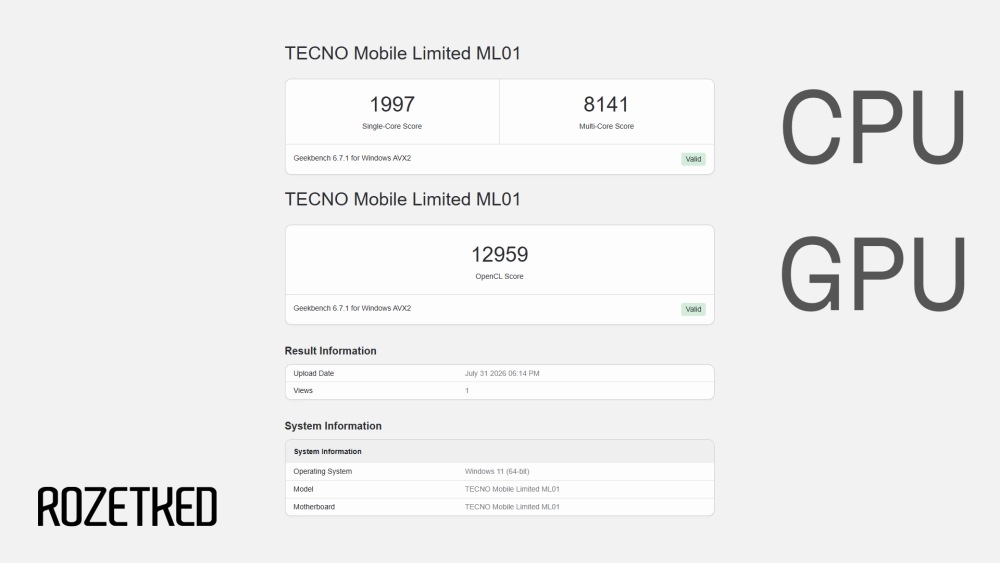1000x563 pixels.
Task: Click Geekbench 6.7.1 text under OpenCL score
Action: pos(352,308)
